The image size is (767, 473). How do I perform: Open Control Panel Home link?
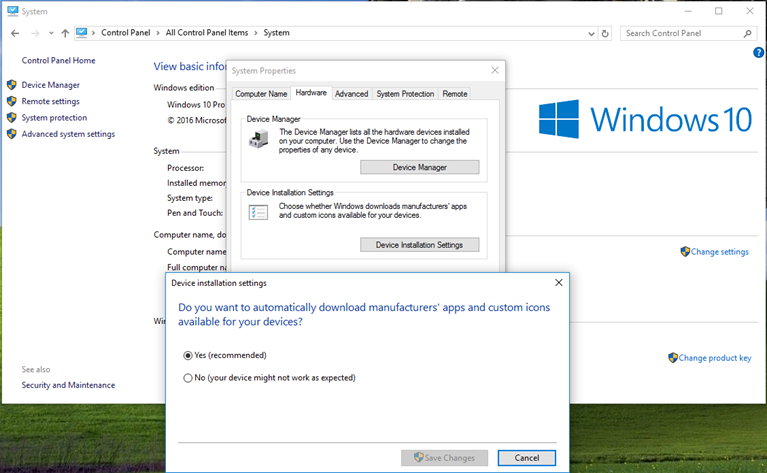click(x=58, y=60)
